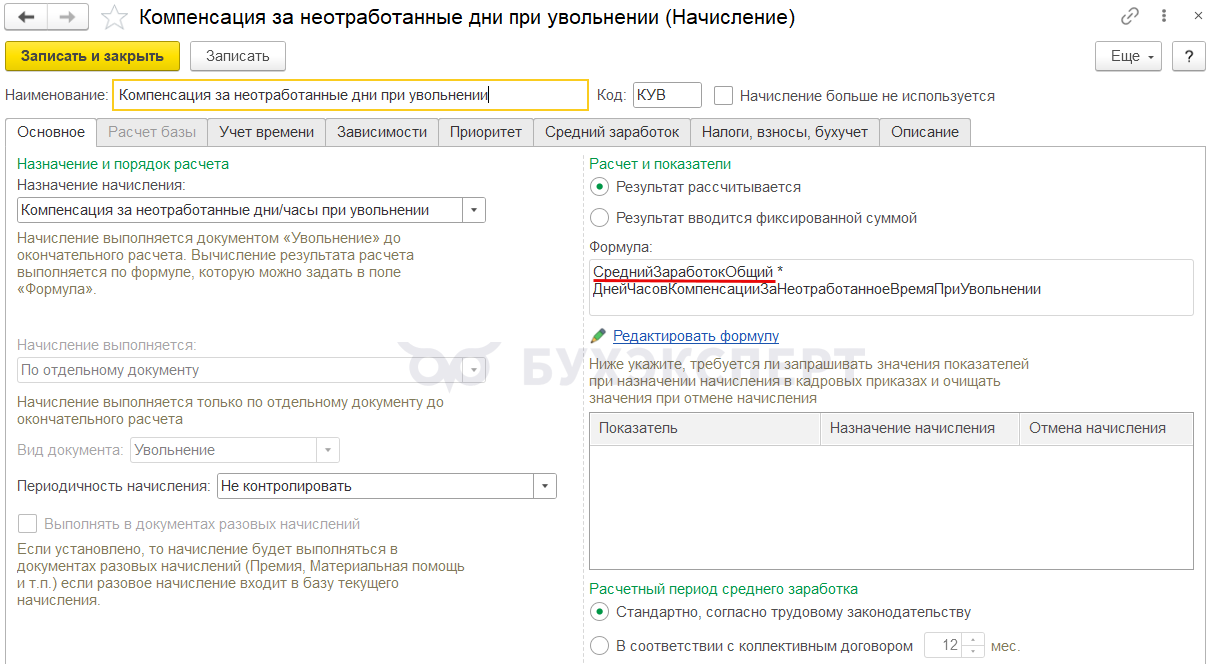Open the Приоритет tab
Image resolution: width=1211 pixels, height=664 pixels.
pos(486,132)
